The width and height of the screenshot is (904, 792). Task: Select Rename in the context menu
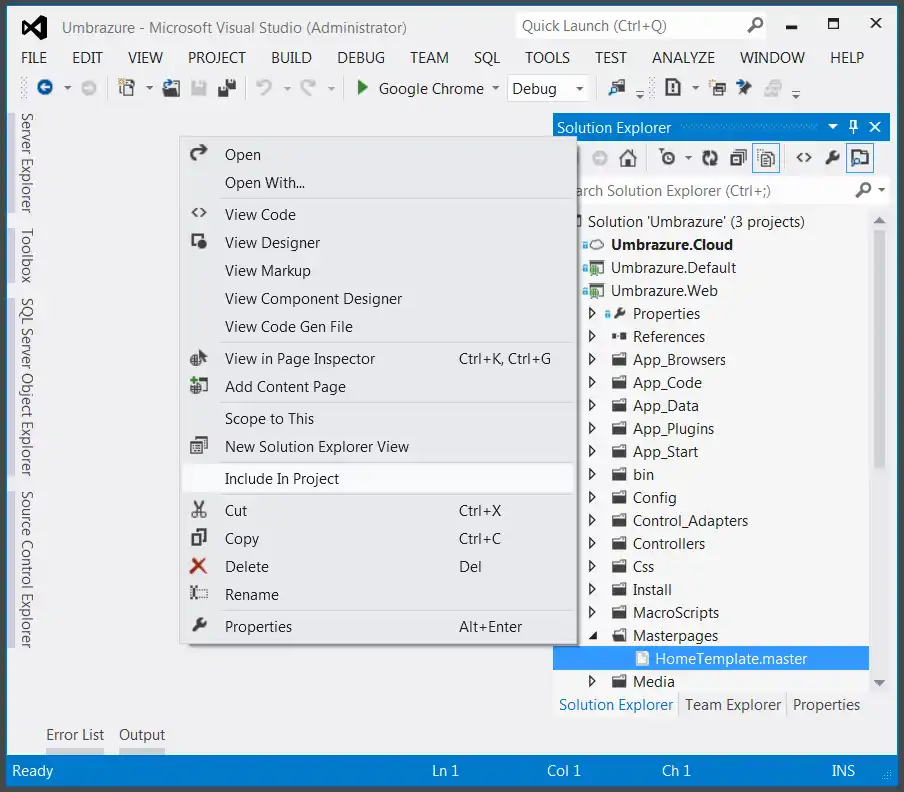pos(378,594)
